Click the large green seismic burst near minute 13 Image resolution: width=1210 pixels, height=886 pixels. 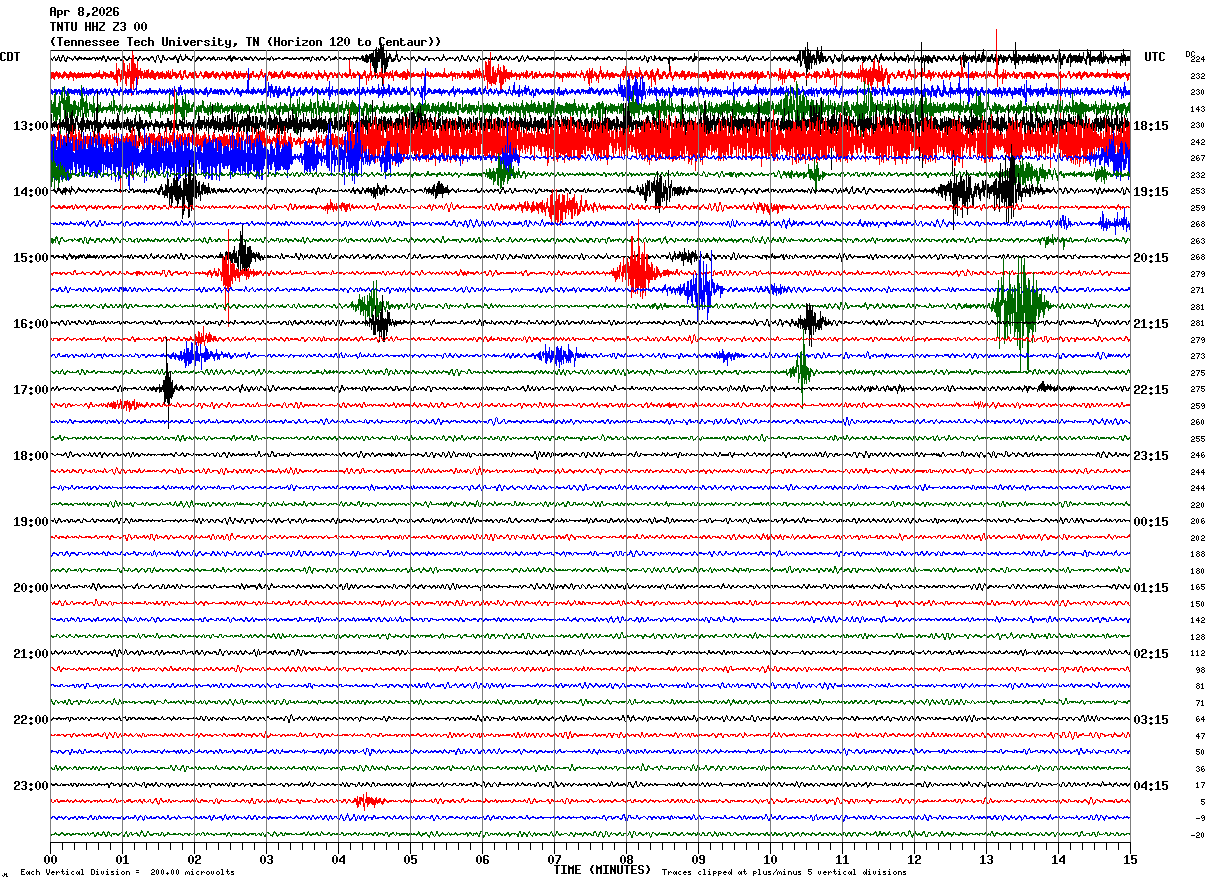(1020, 306)
